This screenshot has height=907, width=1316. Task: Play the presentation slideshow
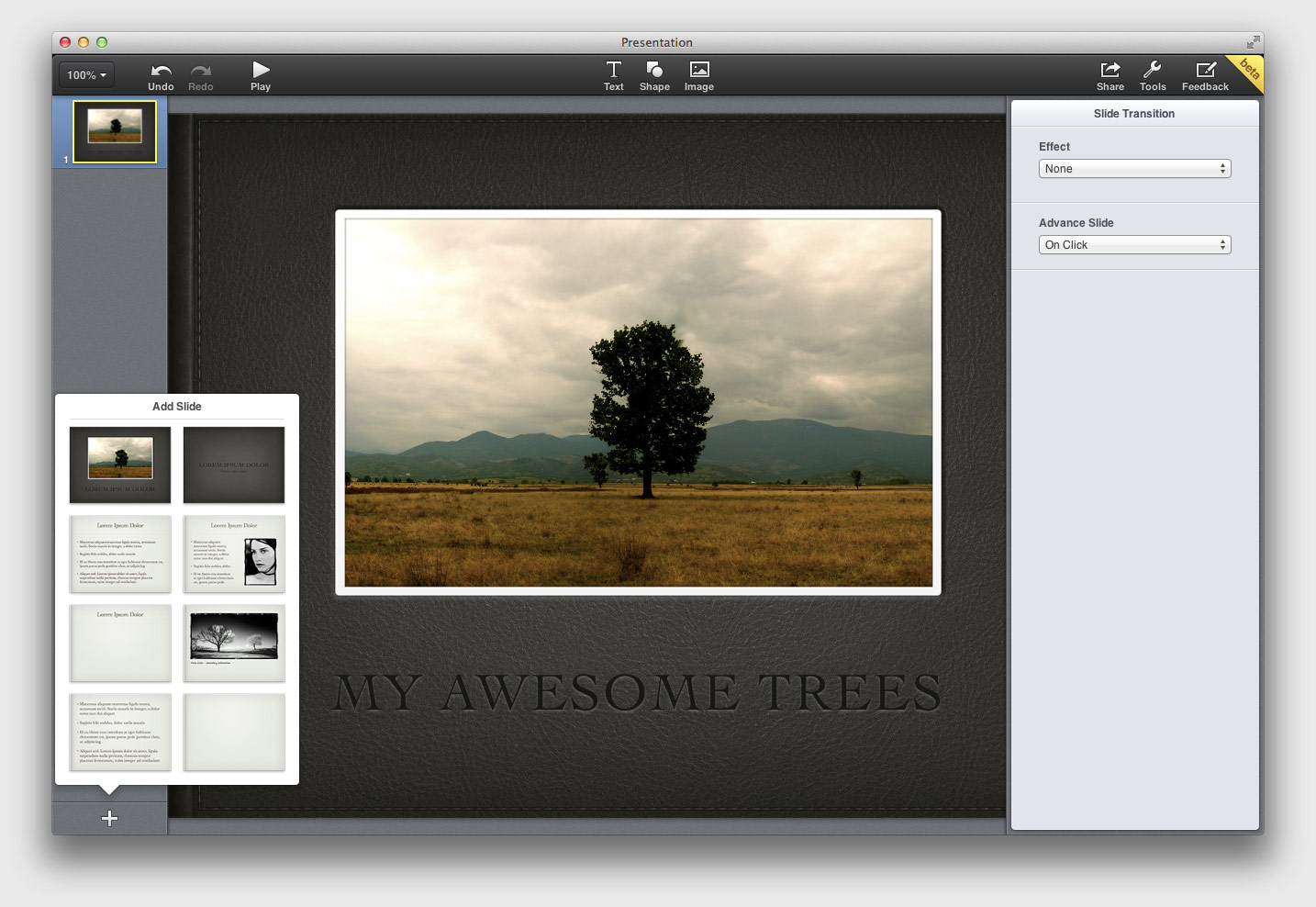pos(261,75)
